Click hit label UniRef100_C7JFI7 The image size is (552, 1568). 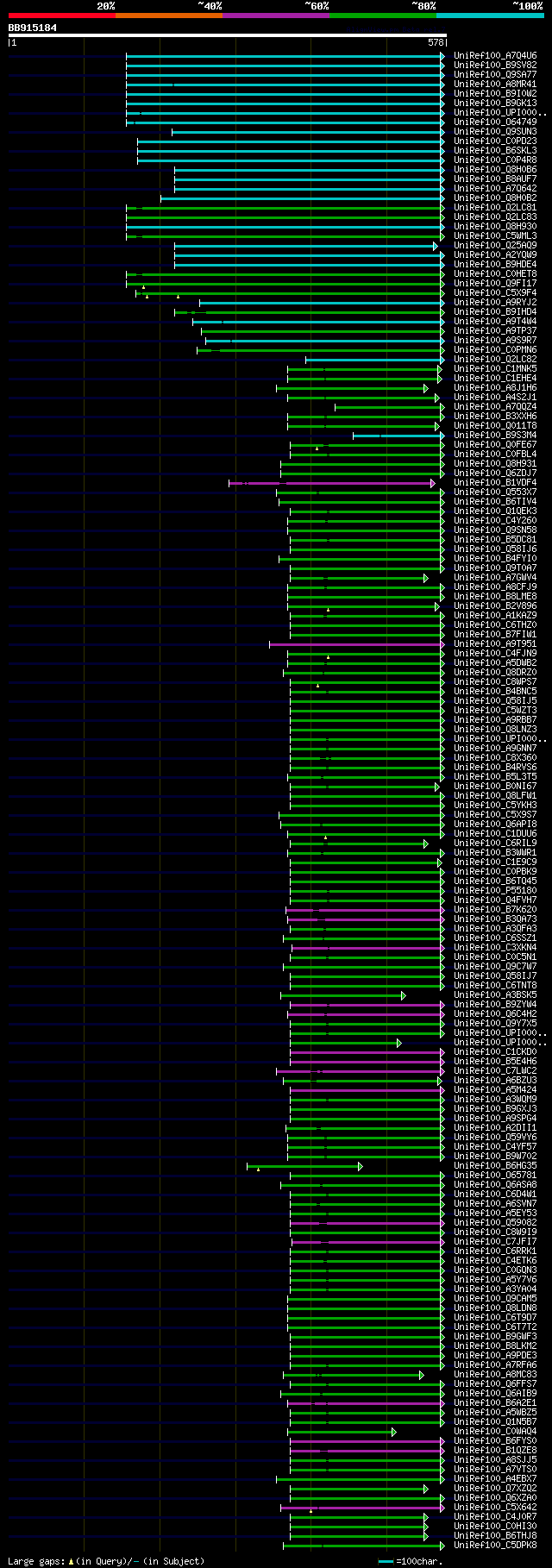(x=495, y=1241)
